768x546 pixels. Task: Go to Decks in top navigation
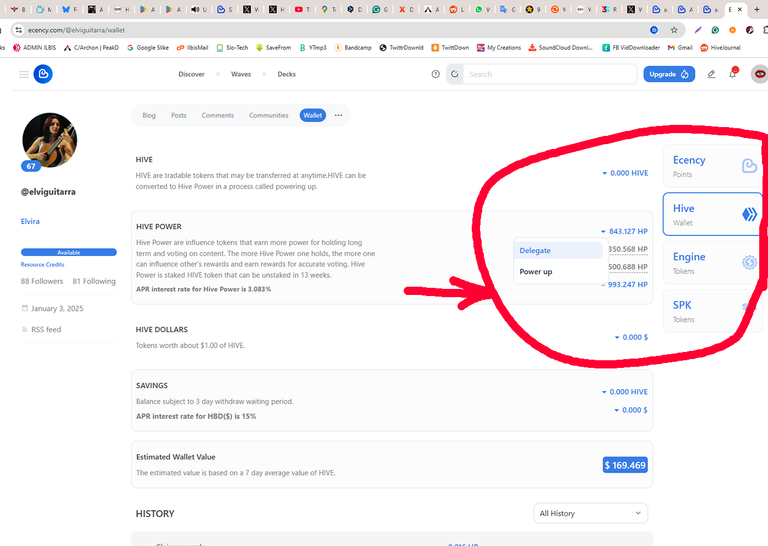pos(287,74)
